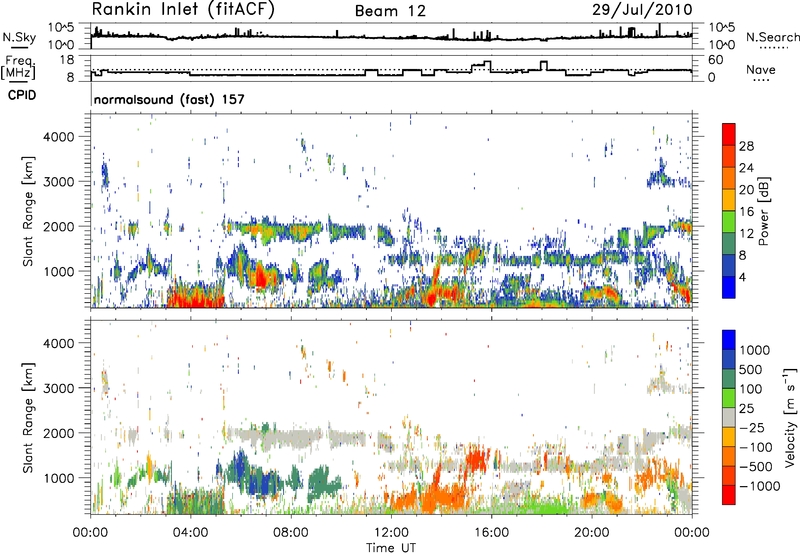Click the 'N.Search' legend label

[x=772, y=37]
